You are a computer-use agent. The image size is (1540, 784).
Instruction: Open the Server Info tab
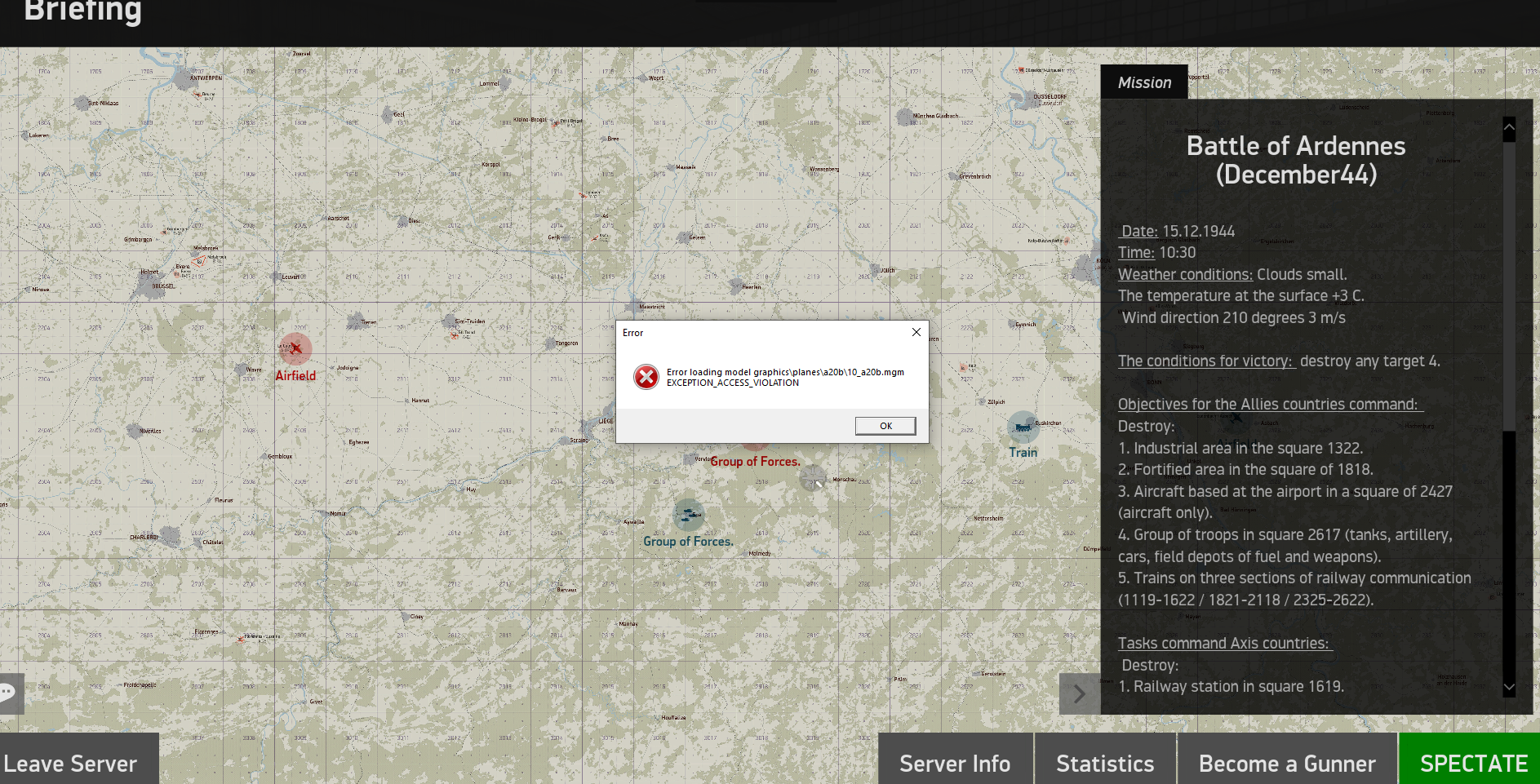click(x=956, y=763)
